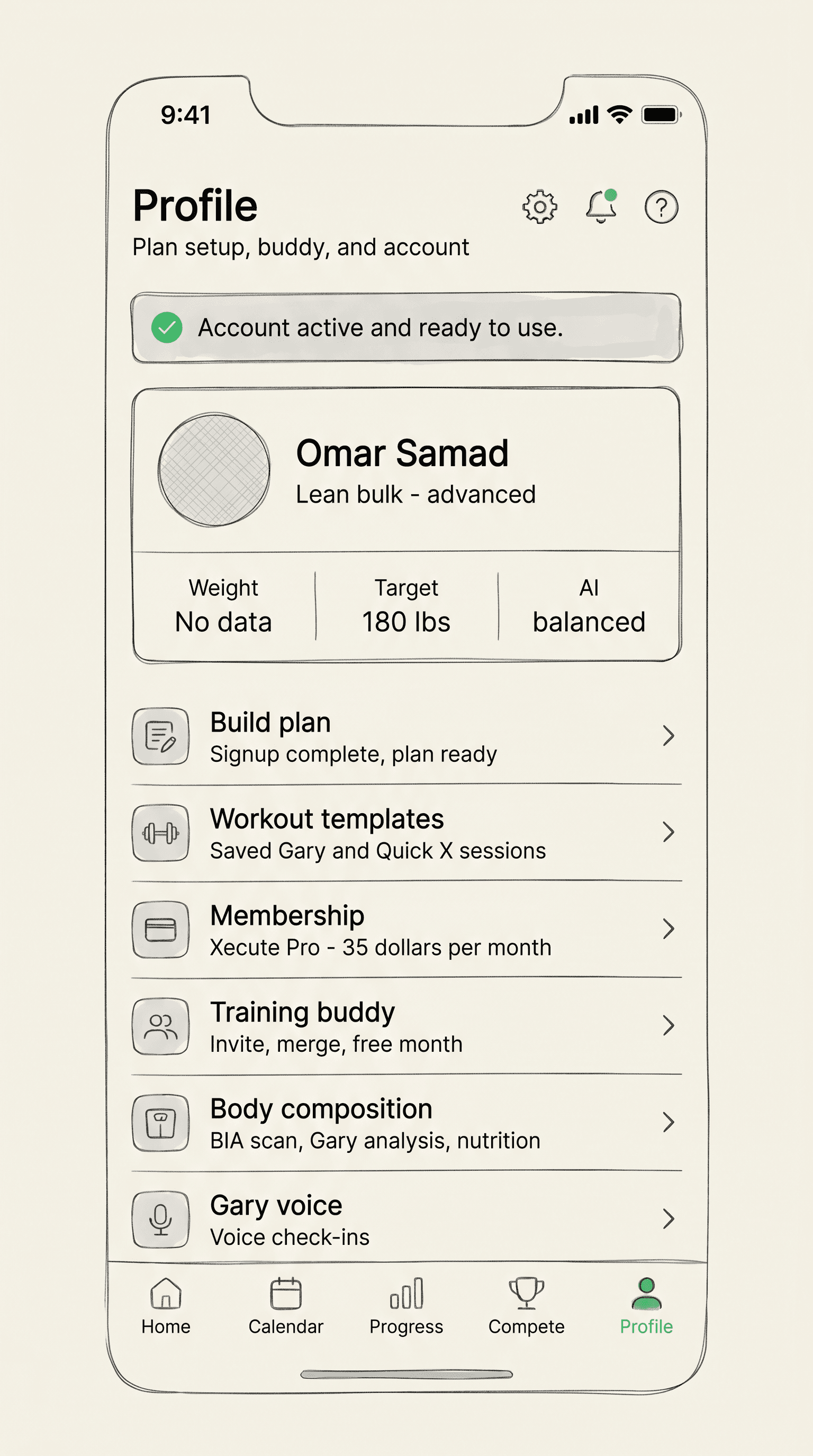The height and width of the screenshot is (1456, 813).
Task: Tap the Weight No data stat
Action: 223,606
